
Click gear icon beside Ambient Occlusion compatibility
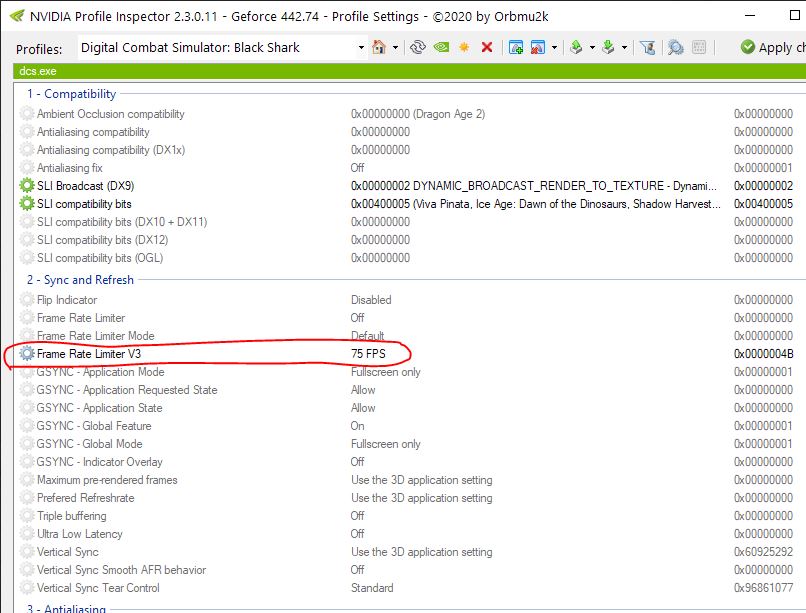pyautogui.click(x=27, y=114)
